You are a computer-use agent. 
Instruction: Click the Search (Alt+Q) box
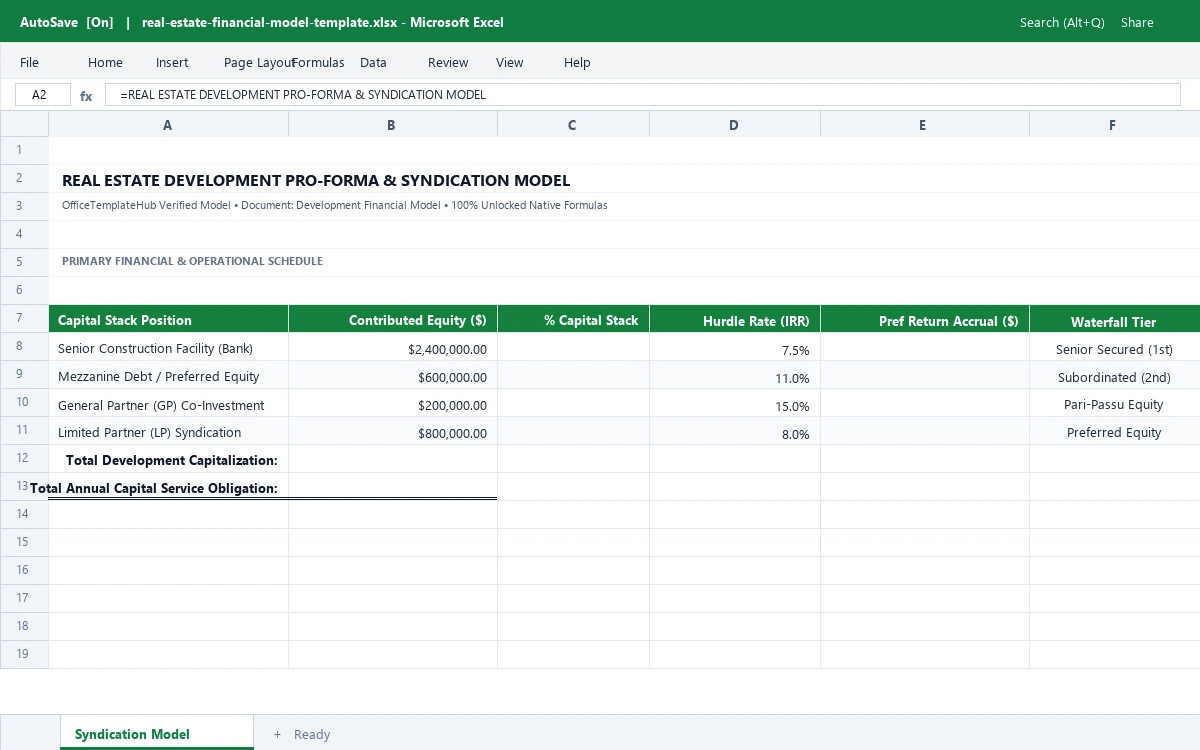1062,22
